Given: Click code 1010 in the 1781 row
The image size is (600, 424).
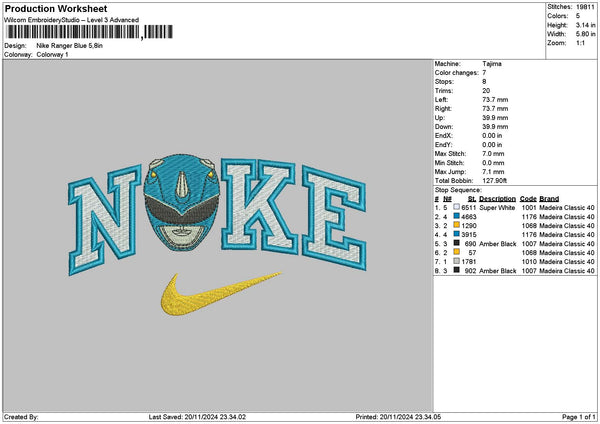Looking at the screenshot, I should coord(529,262).
